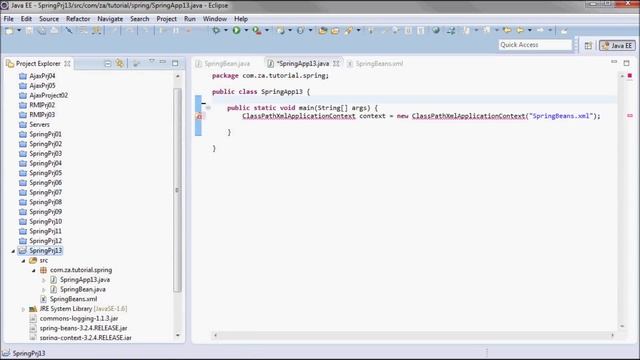The image size is (640, 360).
Task: Minimize the Project Explorer panel
Action: [x=163, y=62]
